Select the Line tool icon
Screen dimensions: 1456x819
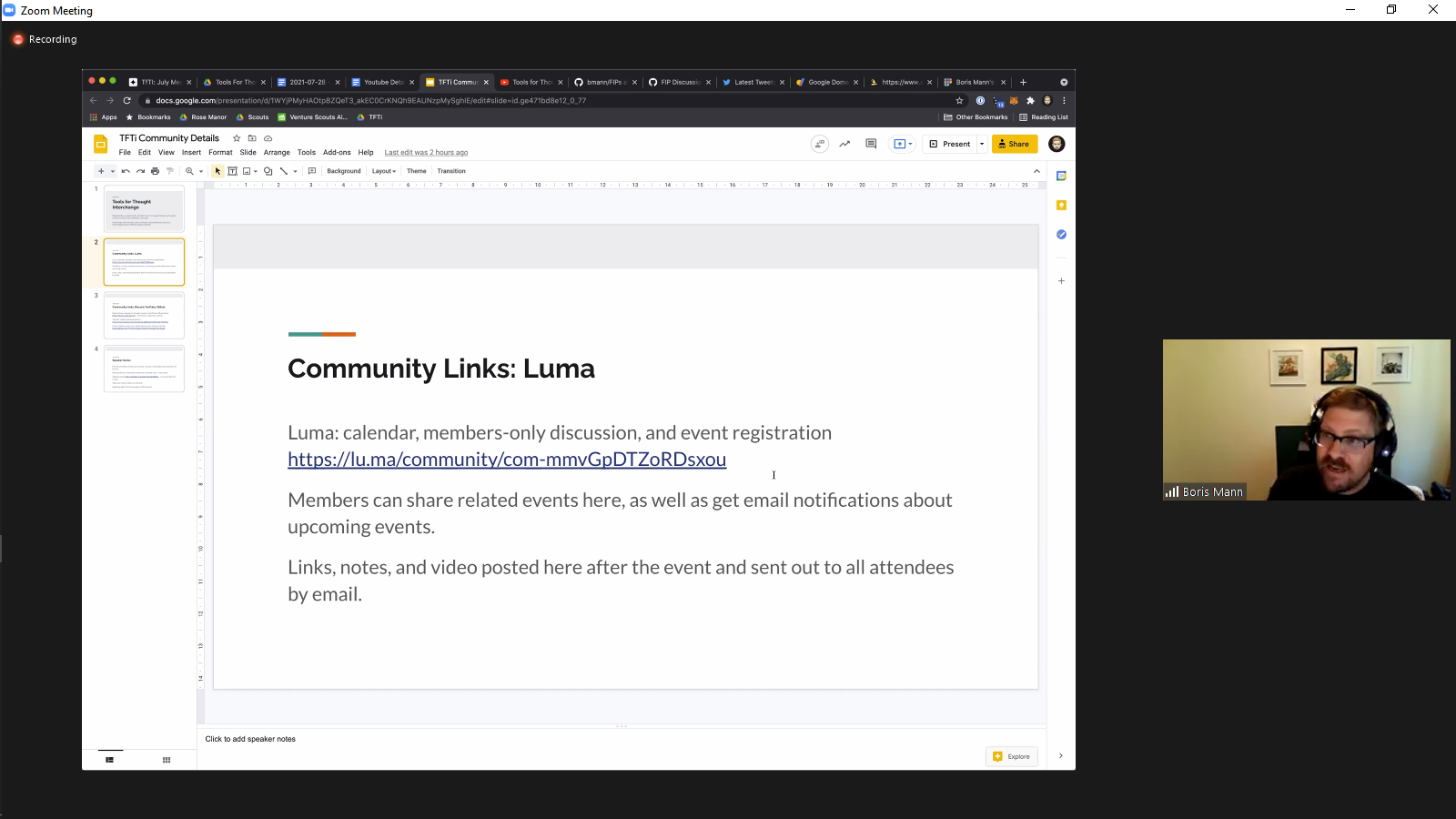284,171
